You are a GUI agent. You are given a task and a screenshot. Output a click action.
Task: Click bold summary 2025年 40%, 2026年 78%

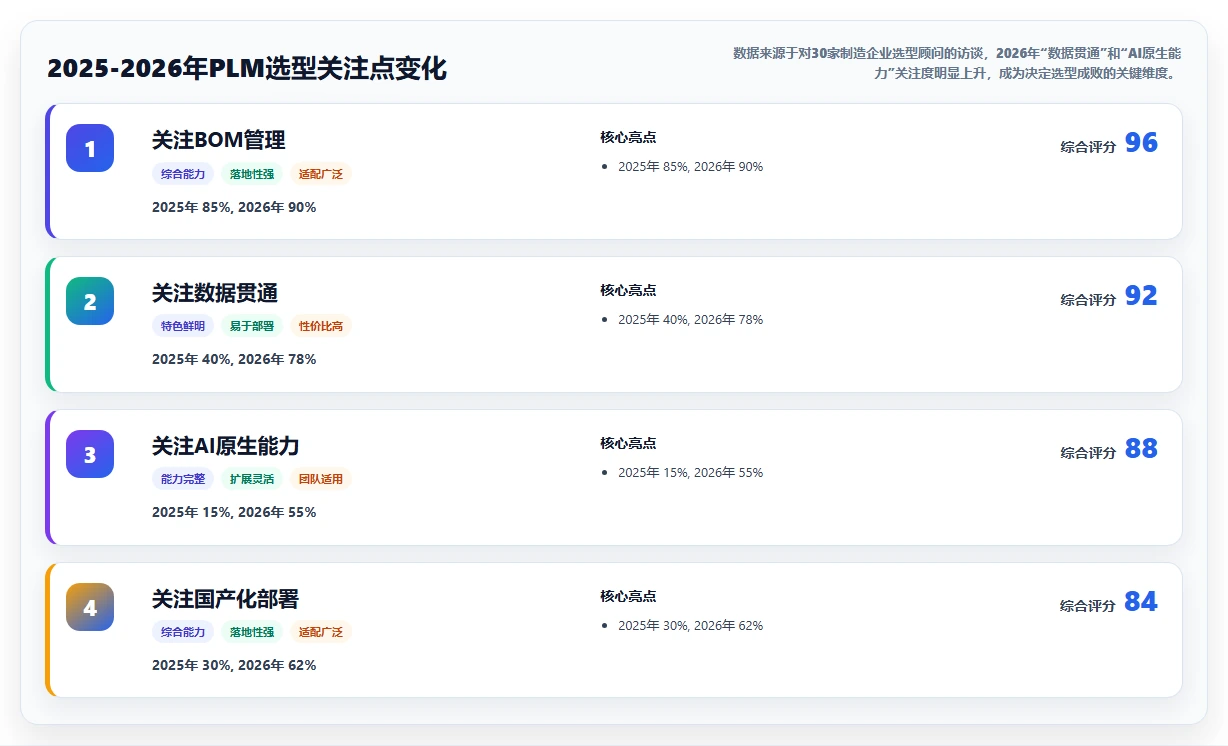234,359
